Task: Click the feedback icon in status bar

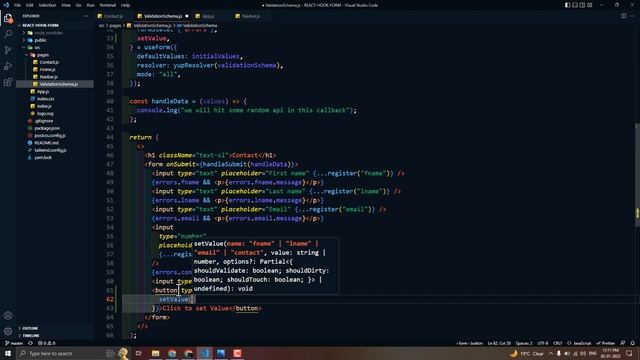Action: click(623, 343)
